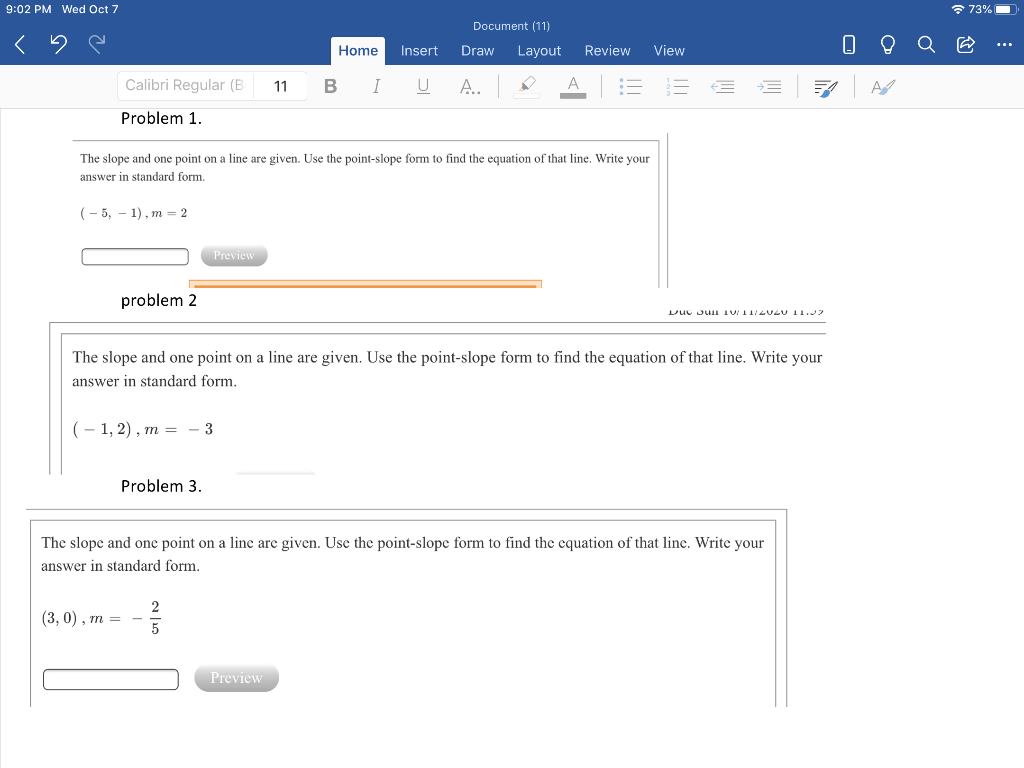Apply numbered list formatting
This screenshot has width=1024, height=768.
tap(677, 86)
